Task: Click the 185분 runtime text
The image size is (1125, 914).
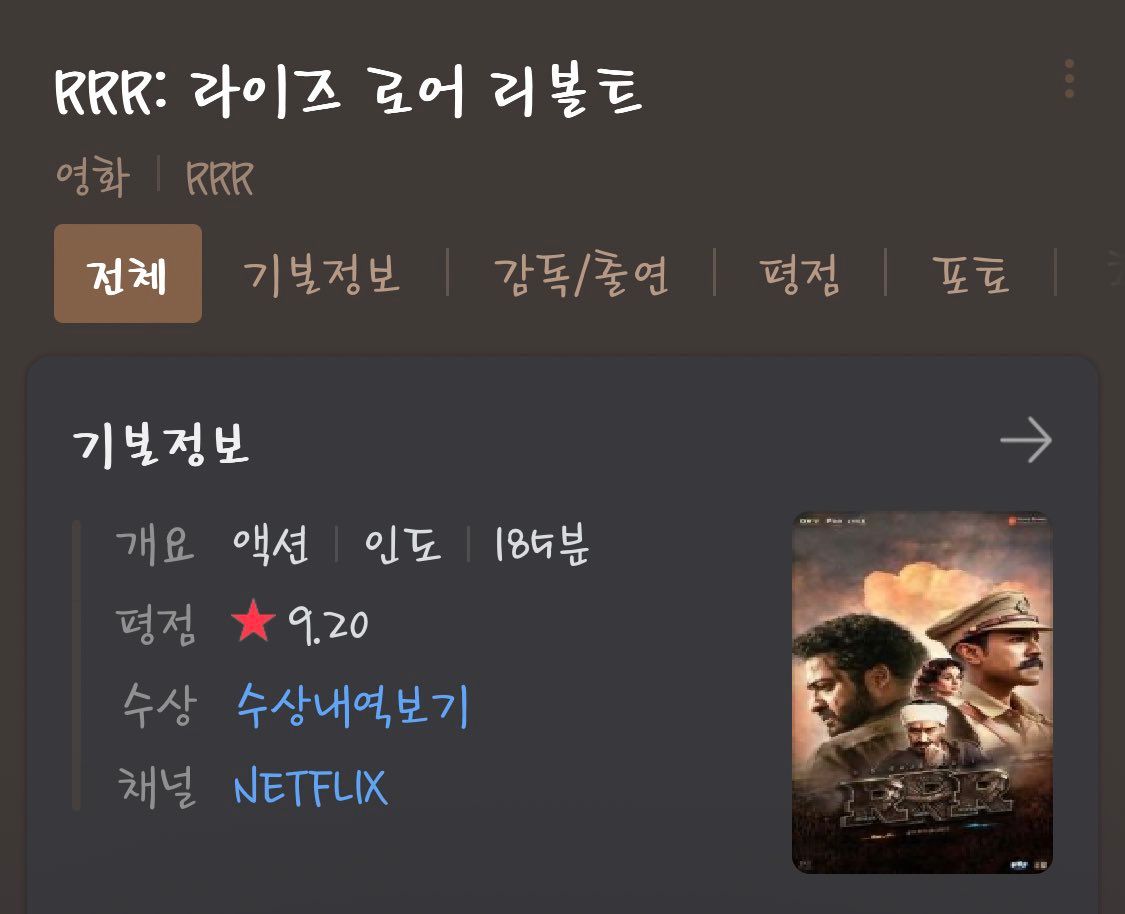Action: pos(542,544)
